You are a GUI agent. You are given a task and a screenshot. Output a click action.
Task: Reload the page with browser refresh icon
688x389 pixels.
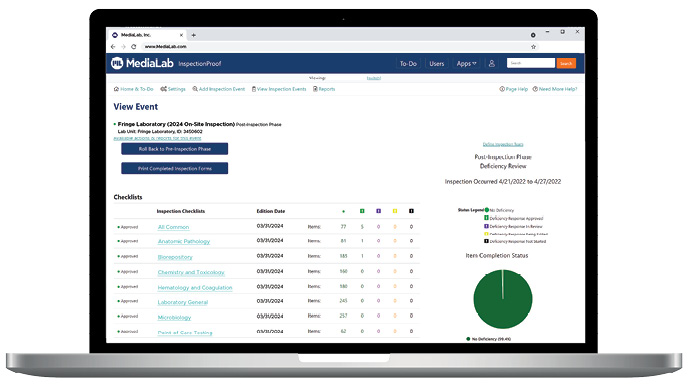coord(134,46)
